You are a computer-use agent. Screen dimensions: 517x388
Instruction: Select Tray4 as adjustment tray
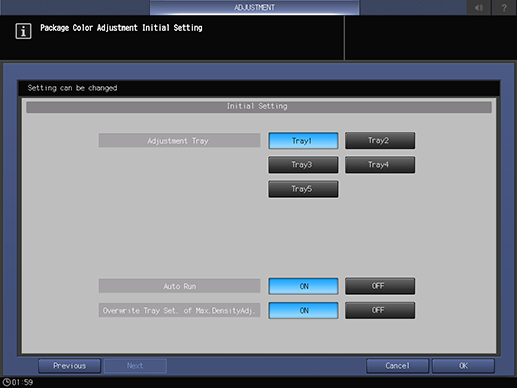click(x=380, y=165)
